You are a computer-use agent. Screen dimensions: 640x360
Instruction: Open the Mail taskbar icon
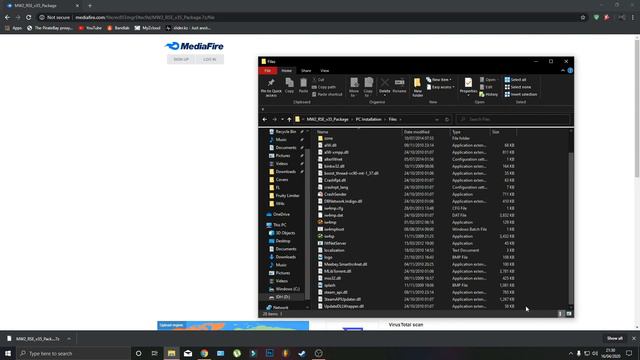[x=188, y=353]
